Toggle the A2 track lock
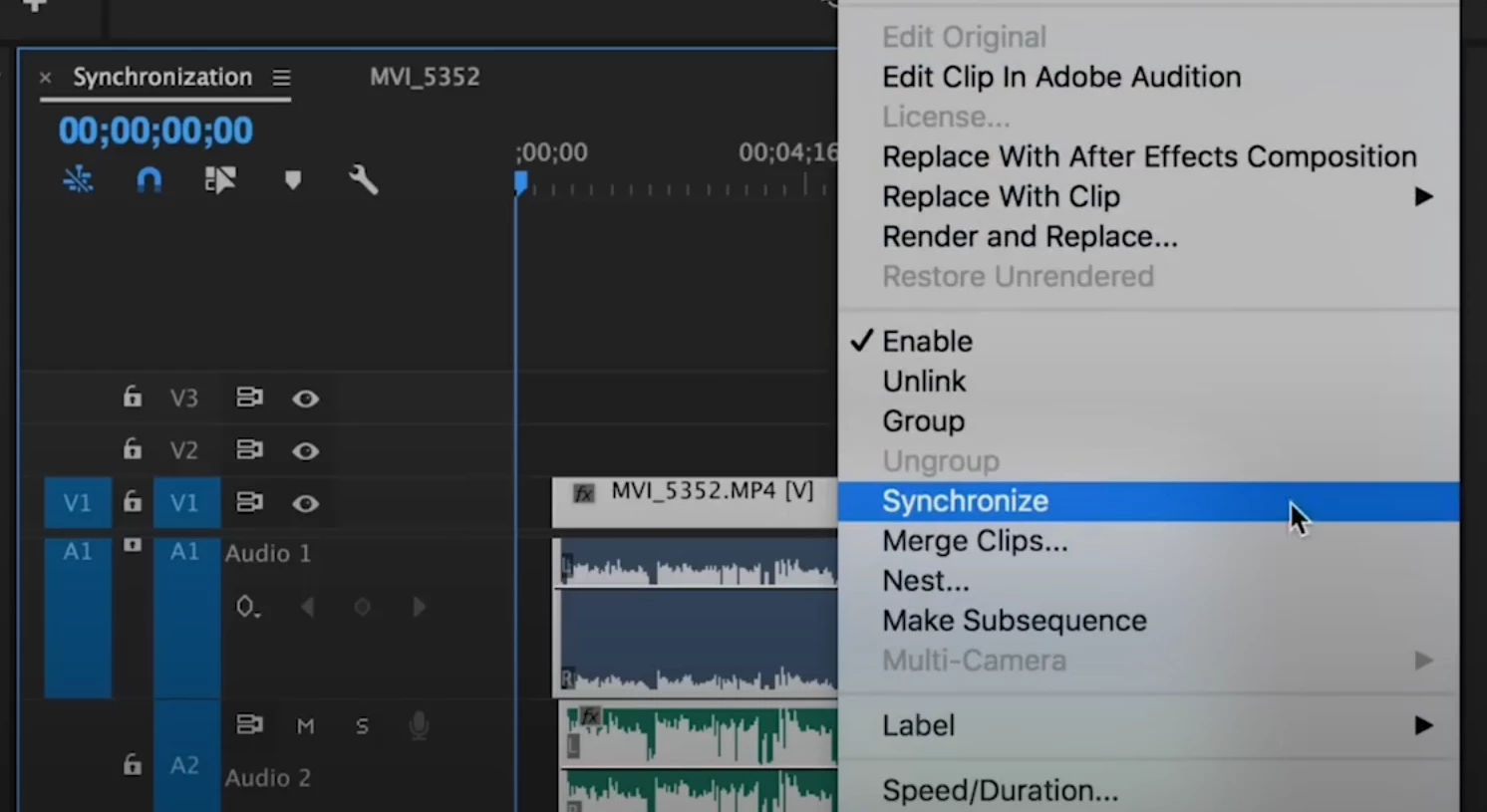Screen dimensions: 1487x812 click(x=132, y=764)
